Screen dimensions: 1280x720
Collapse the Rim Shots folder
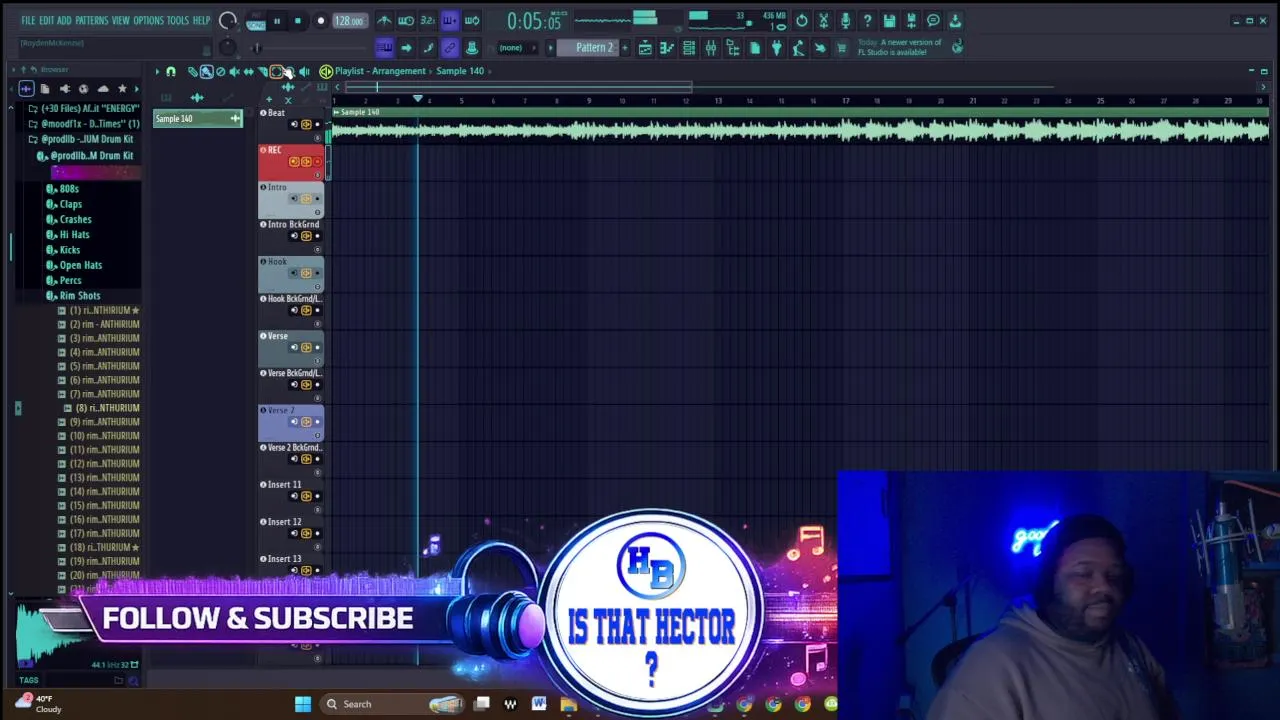tap(73, 296)
